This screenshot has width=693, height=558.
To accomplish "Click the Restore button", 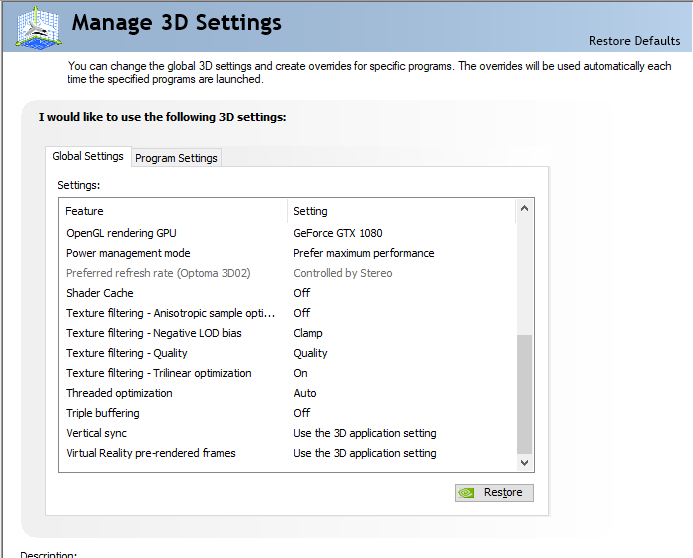I will point(494,493).
